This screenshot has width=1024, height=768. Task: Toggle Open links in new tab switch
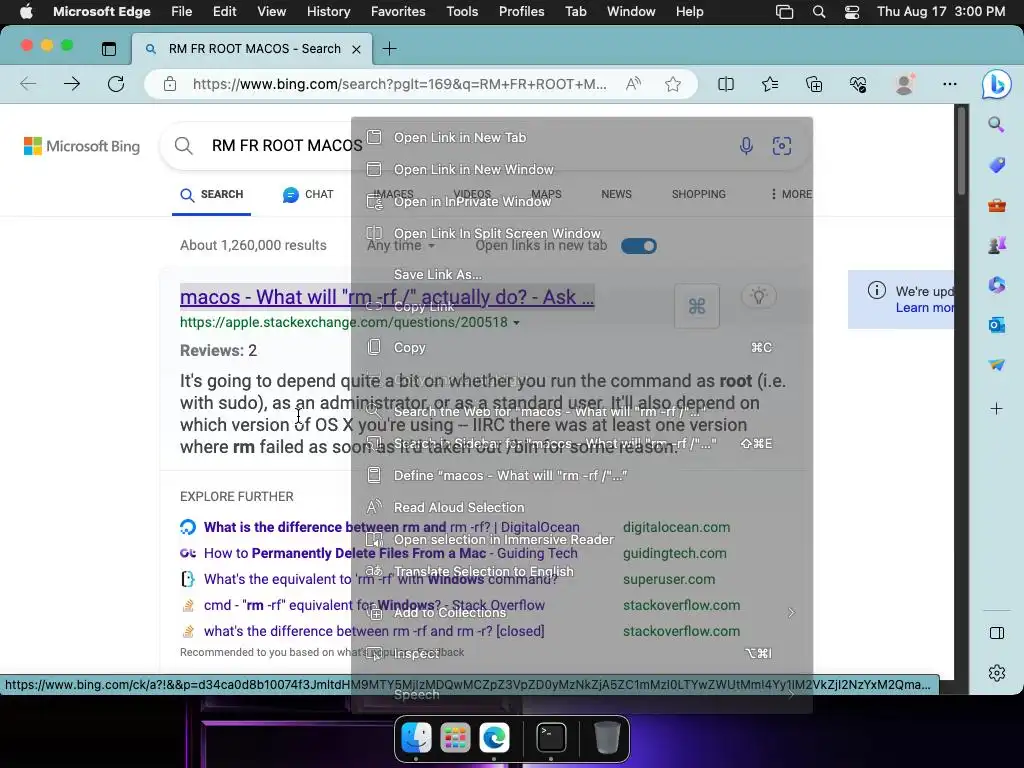point(639,246)
